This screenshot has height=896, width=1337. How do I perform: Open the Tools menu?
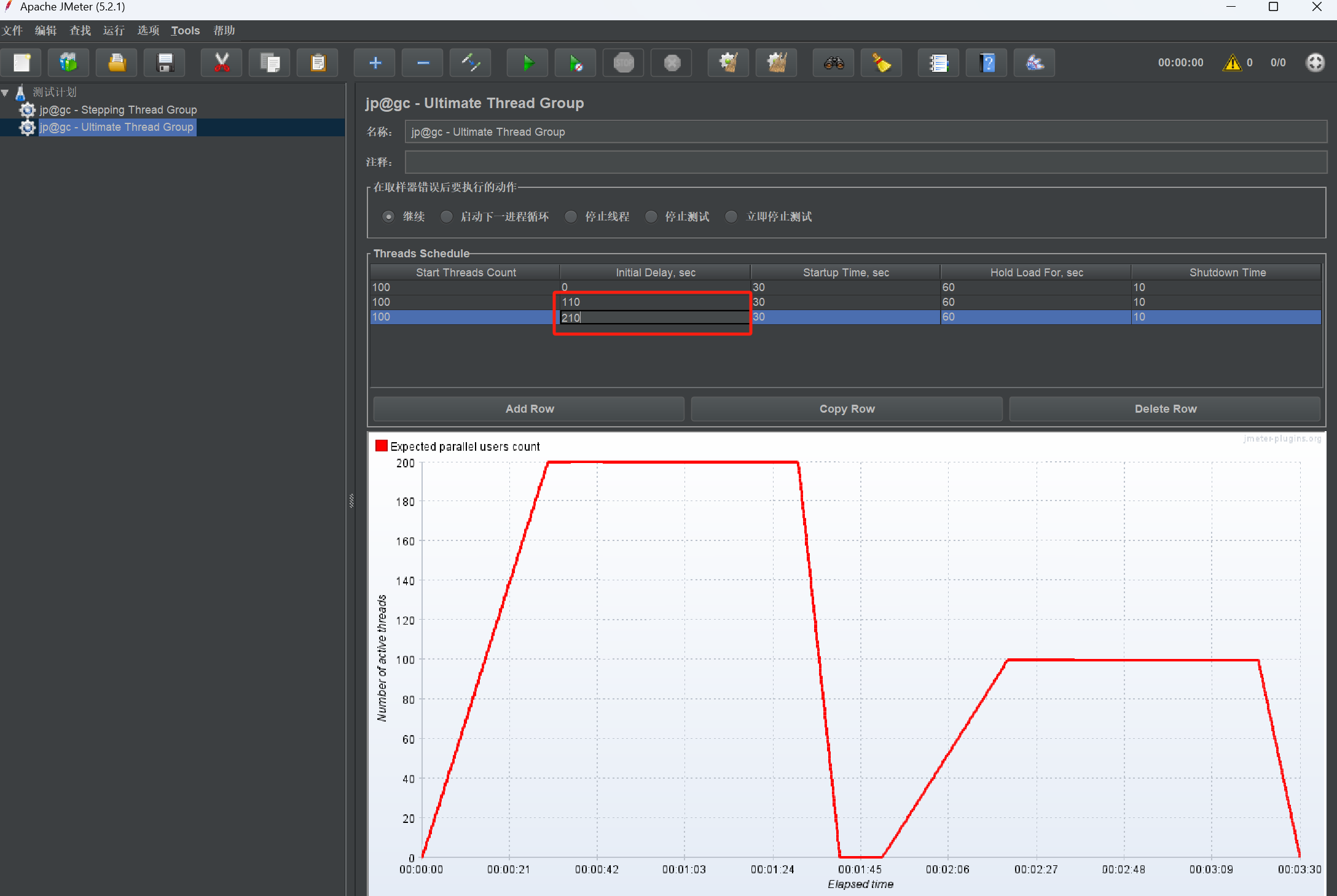point(185,31)
